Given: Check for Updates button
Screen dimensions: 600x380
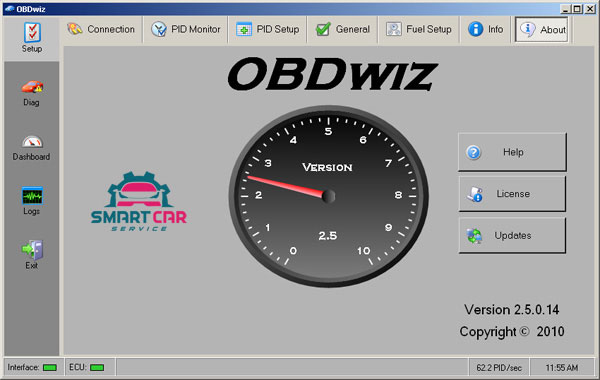Looking at the screenshot, I should (512, 235).
